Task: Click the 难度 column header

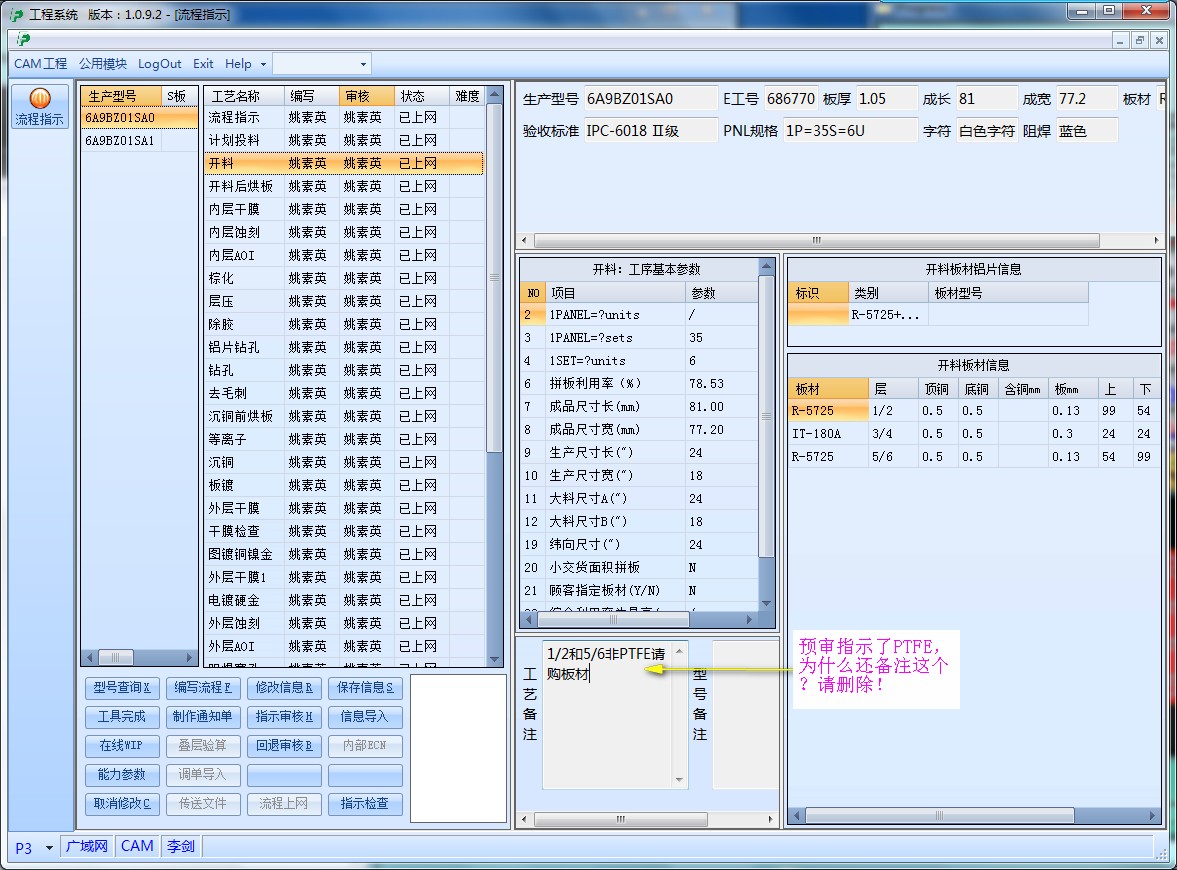Action: pyautogui.click(x=467, y=96)
